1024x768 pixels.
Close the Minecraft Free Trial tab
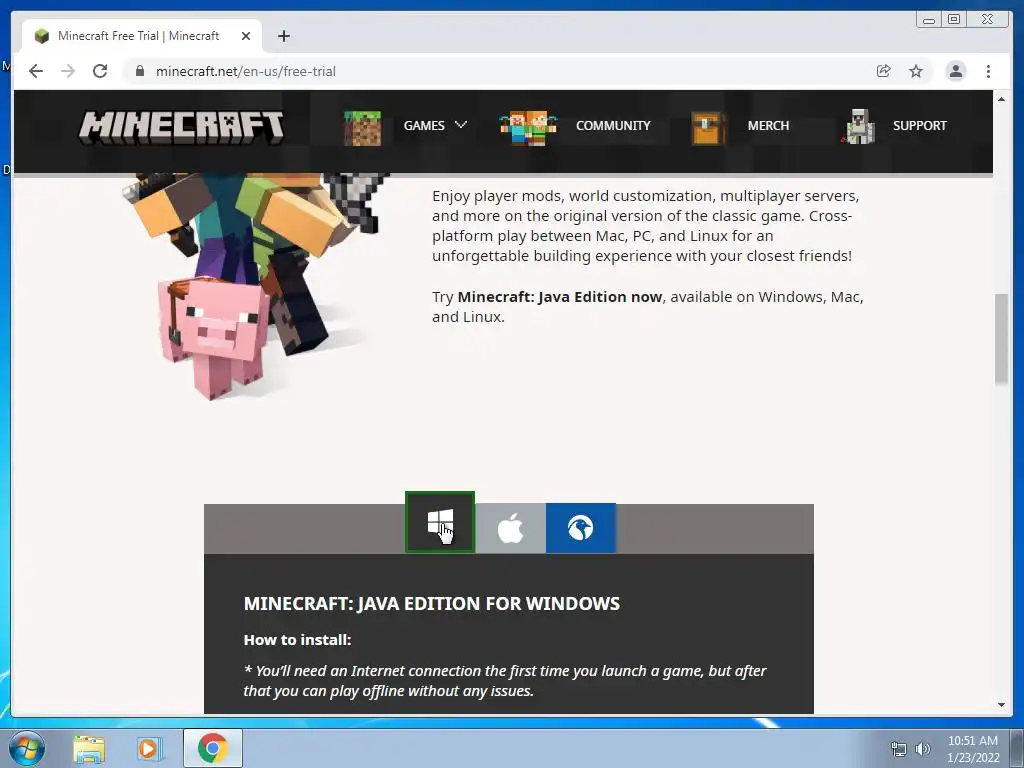[246, 36]
